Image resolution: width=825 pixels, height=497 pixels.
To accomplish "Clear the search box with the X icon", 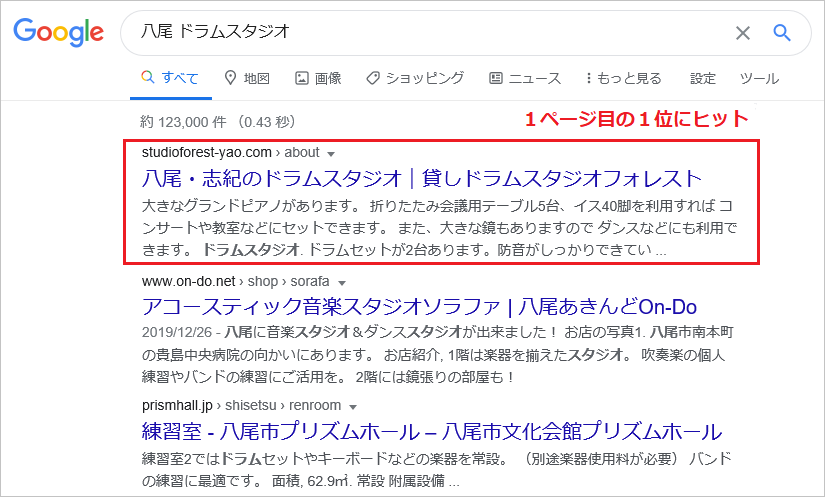I will click(x=742, y=33).
